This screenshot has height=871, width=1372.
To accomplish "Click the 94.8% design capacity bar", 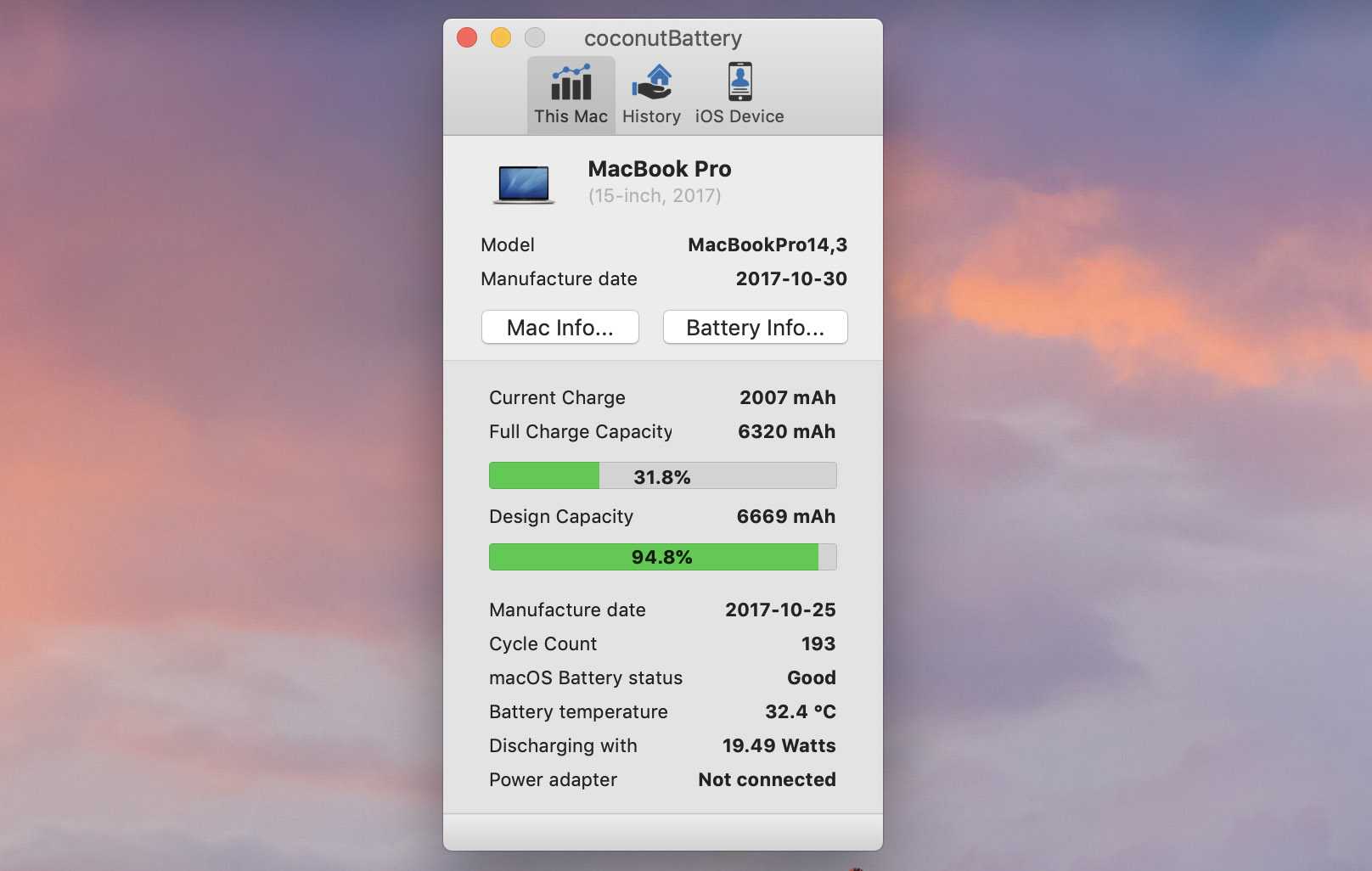I will [662, 557].
